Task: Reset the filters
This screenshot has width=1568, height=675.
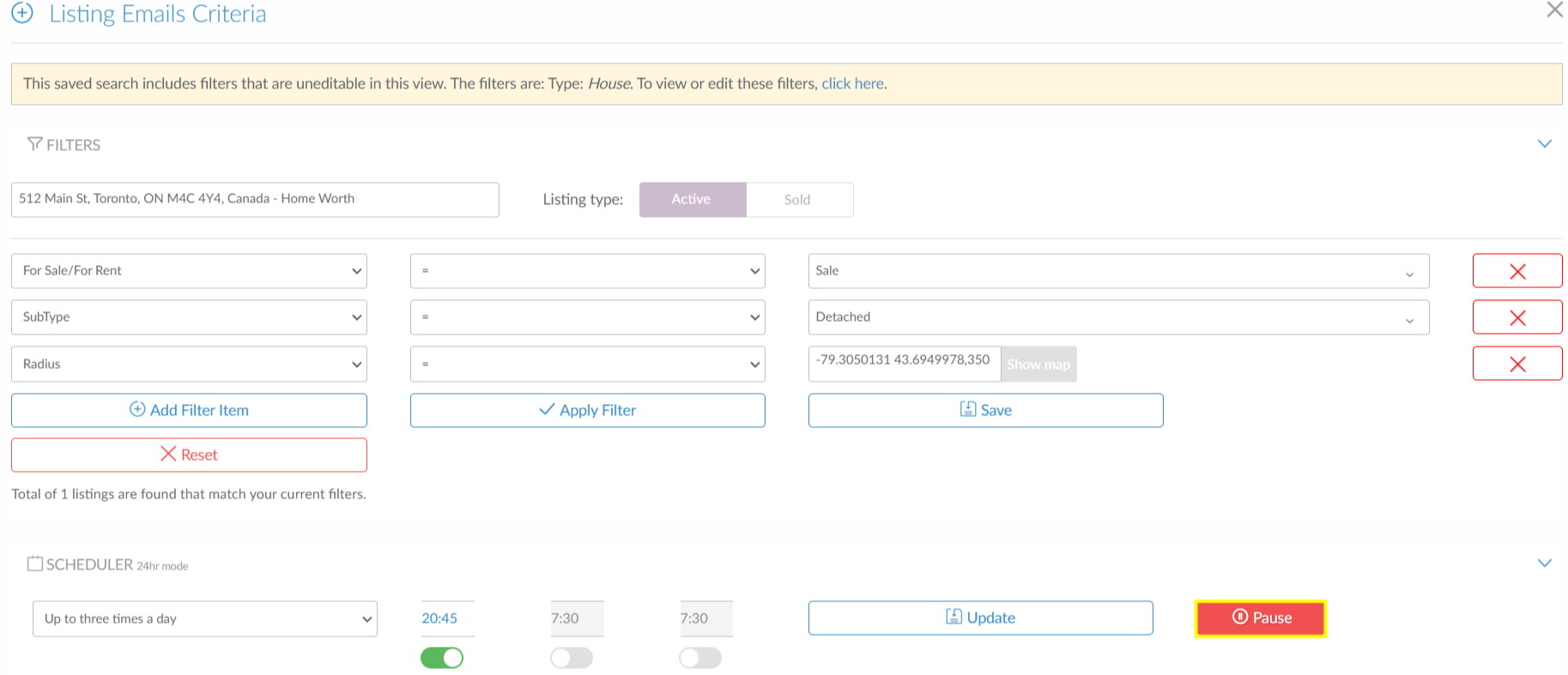Action: 189,455
